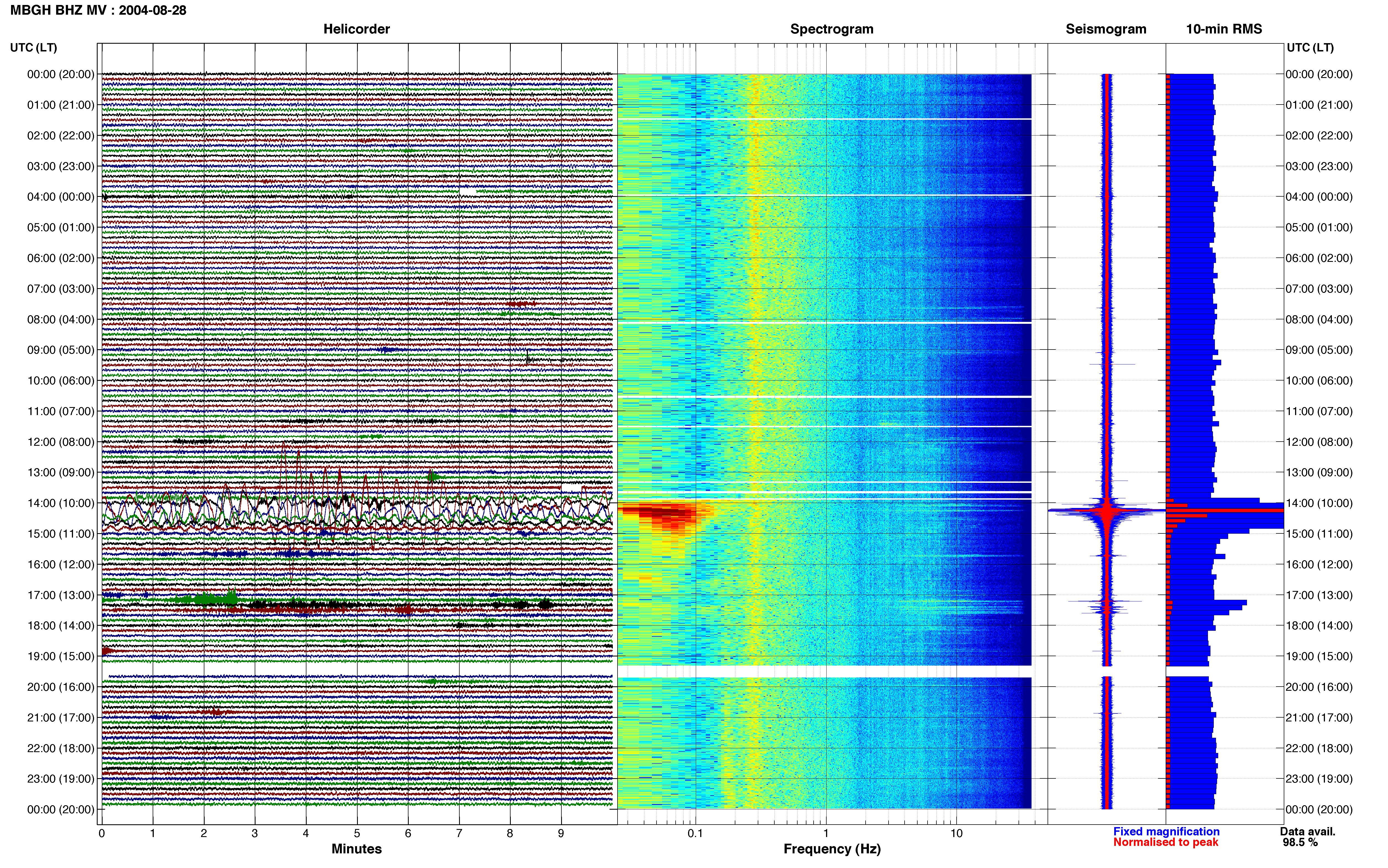
Task: Select the '10-min RMS' panel heading
Action: pyautogui.click(x=1224, y=29)
